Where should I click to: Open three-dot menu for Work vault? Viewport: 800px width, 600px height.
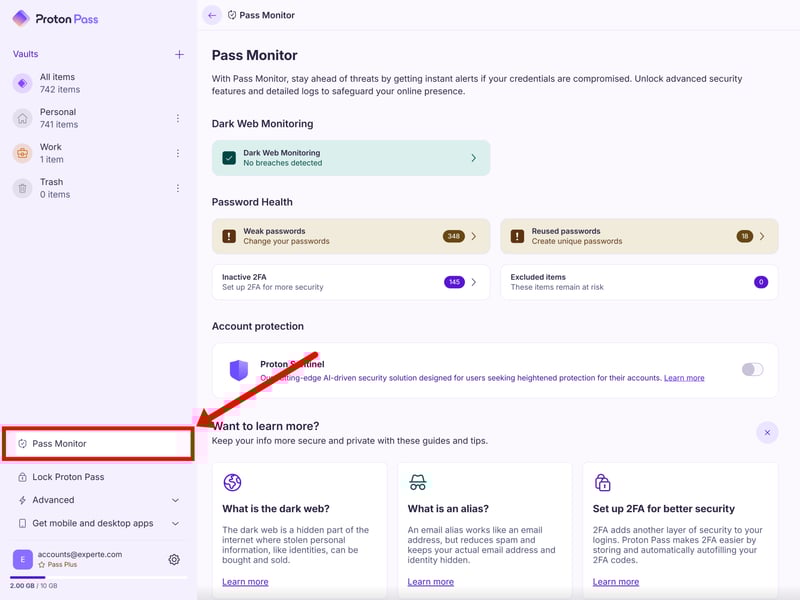point(178,153)
